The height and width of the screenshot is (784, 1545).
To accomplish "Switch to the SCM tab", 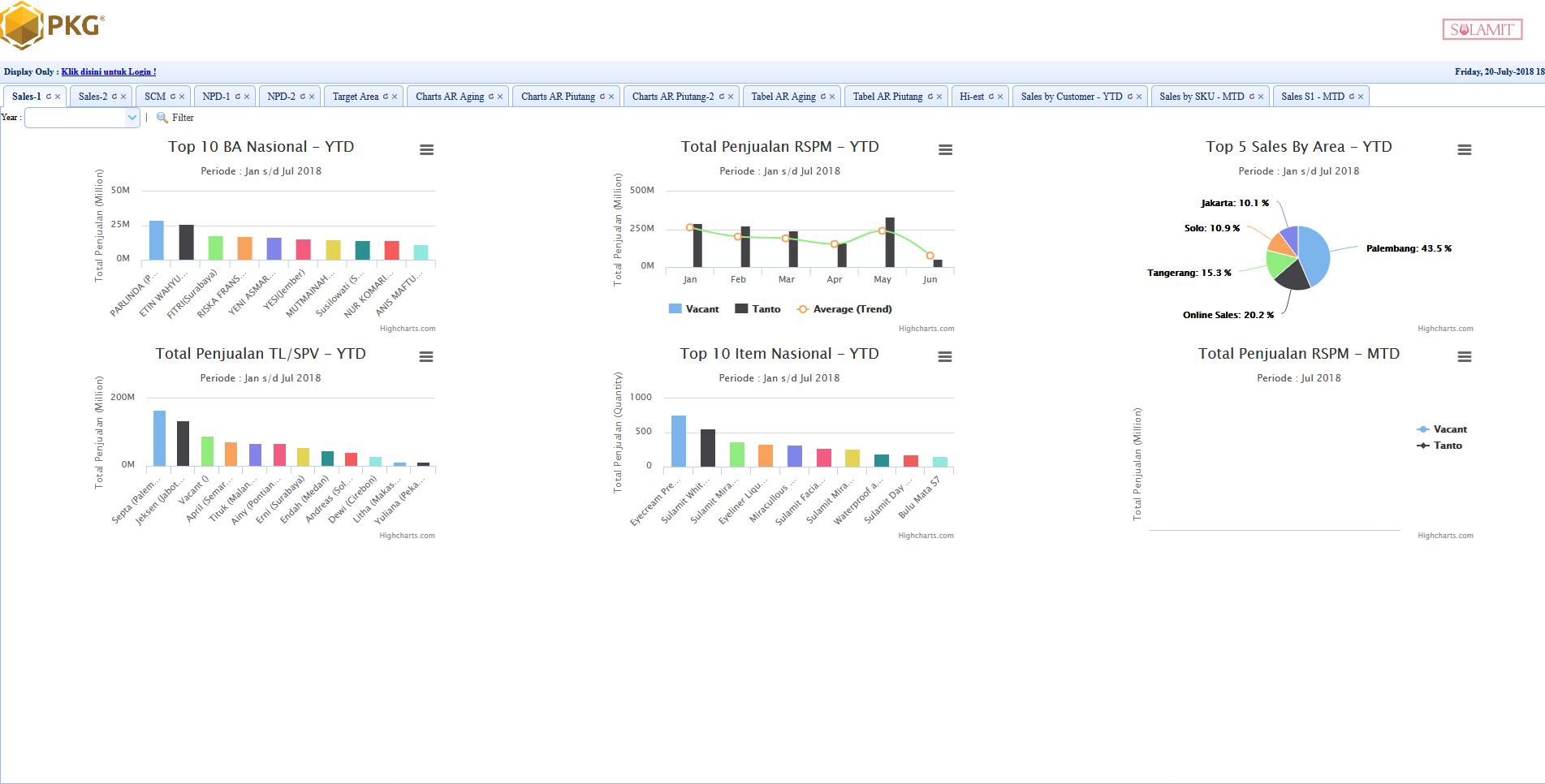I will click(155, 97).
